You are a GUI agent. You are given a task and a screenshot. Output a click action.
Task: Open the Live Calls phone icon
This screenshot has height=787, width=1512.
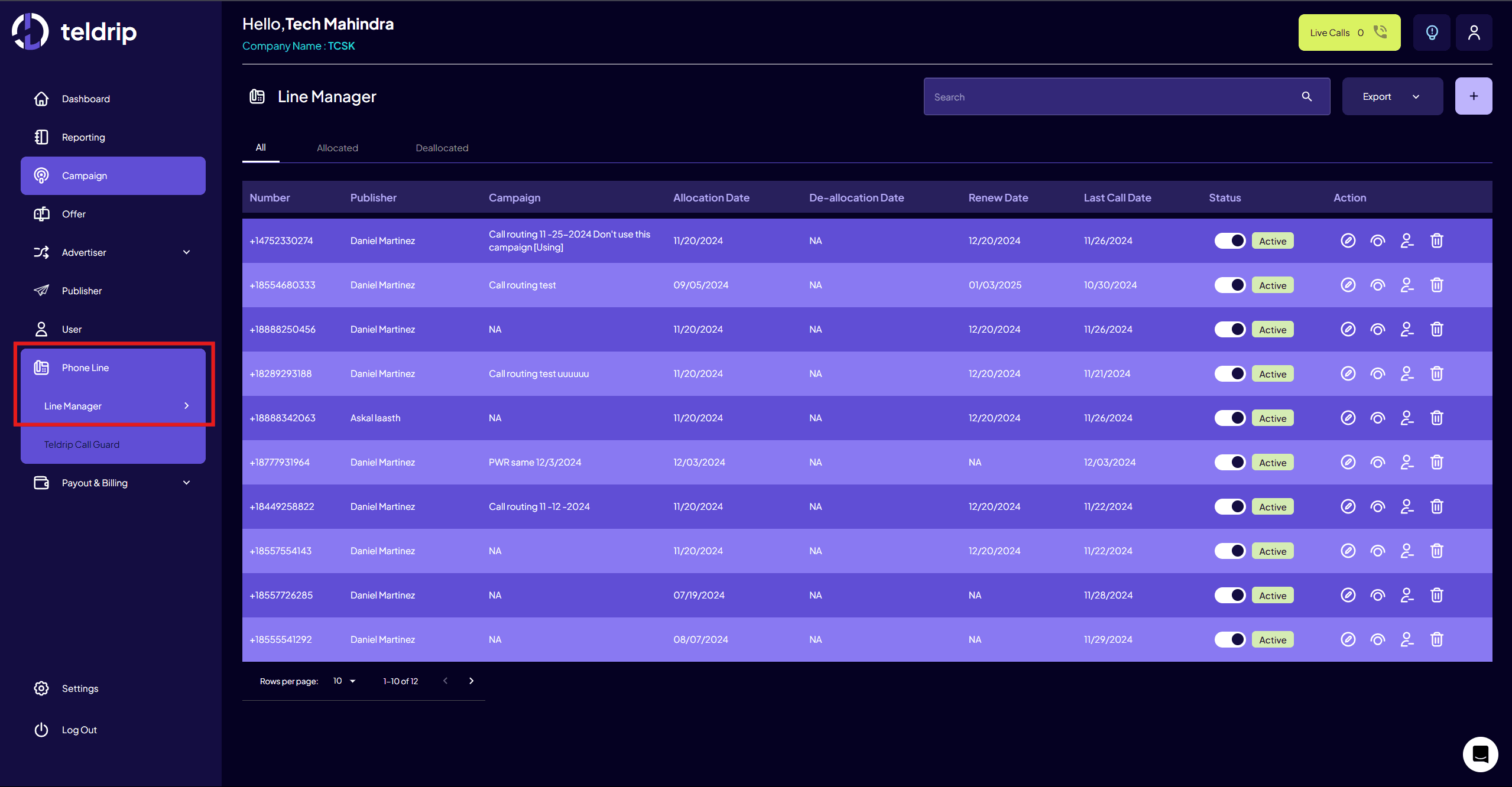pyautogui.click(x=1380, y=32)
